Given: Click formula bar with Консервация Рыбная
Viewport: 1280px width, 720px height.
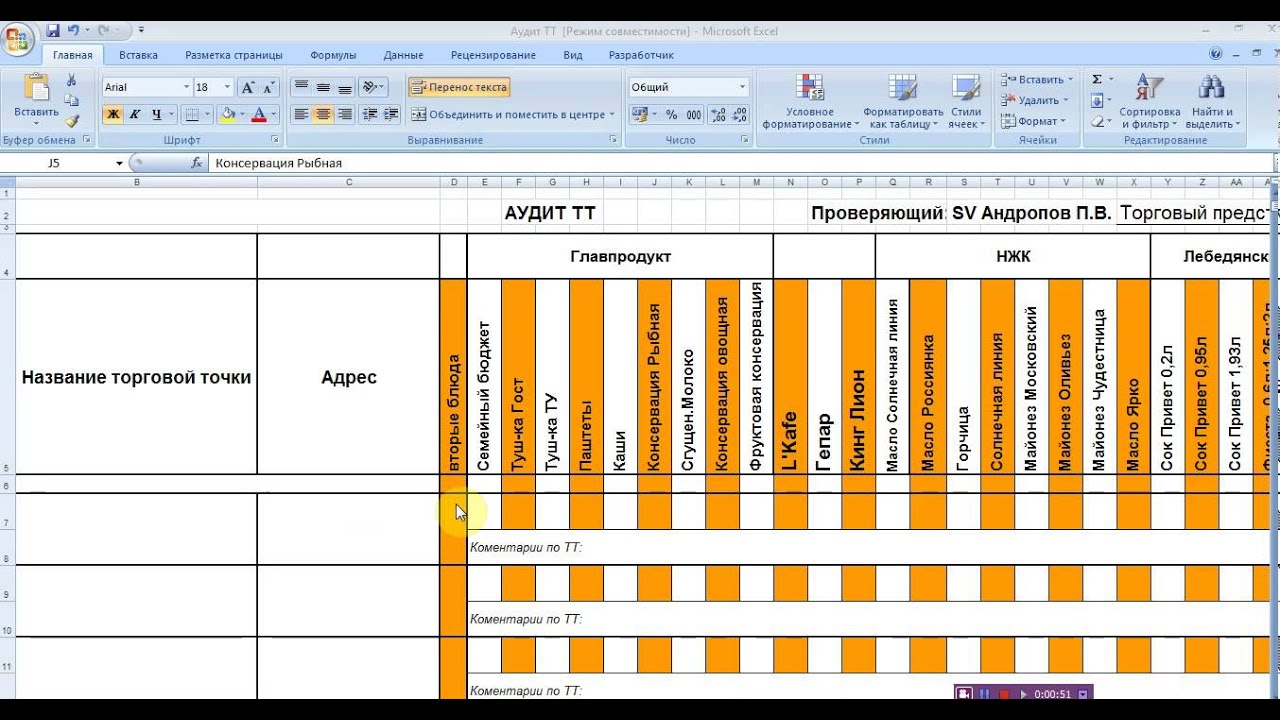Looking at the screenshot, I should click(x=740, y=163).
